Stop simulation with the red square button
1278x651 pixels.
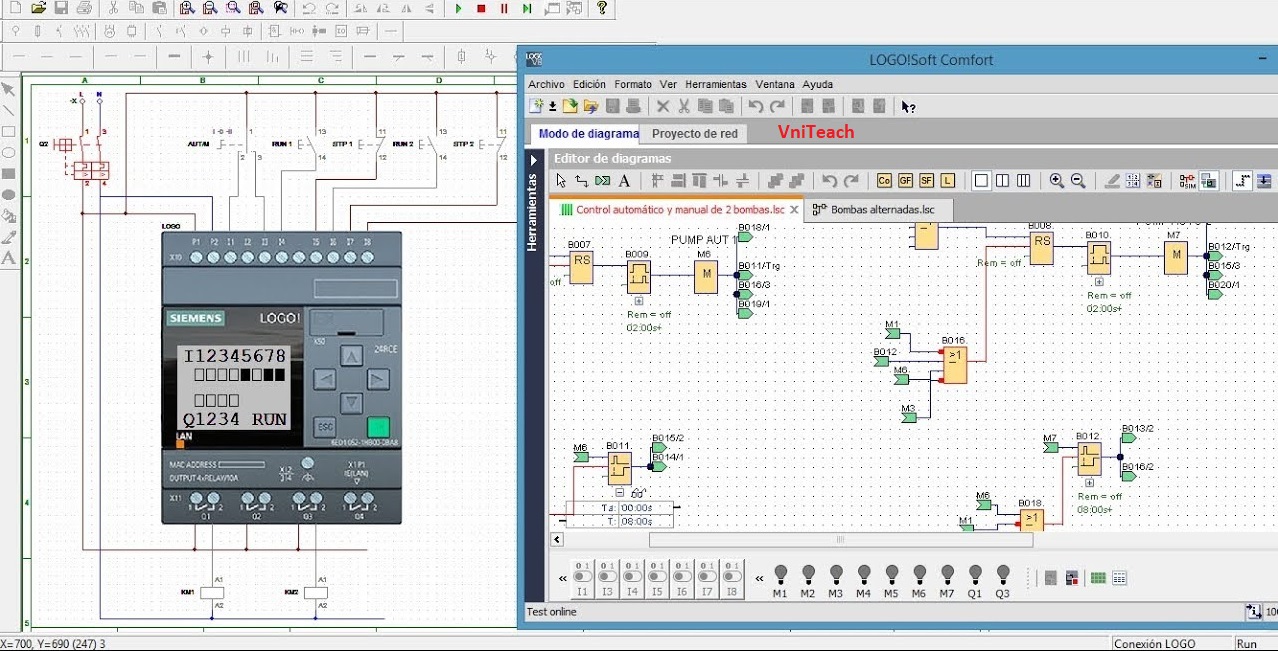(x=481, y=8)
